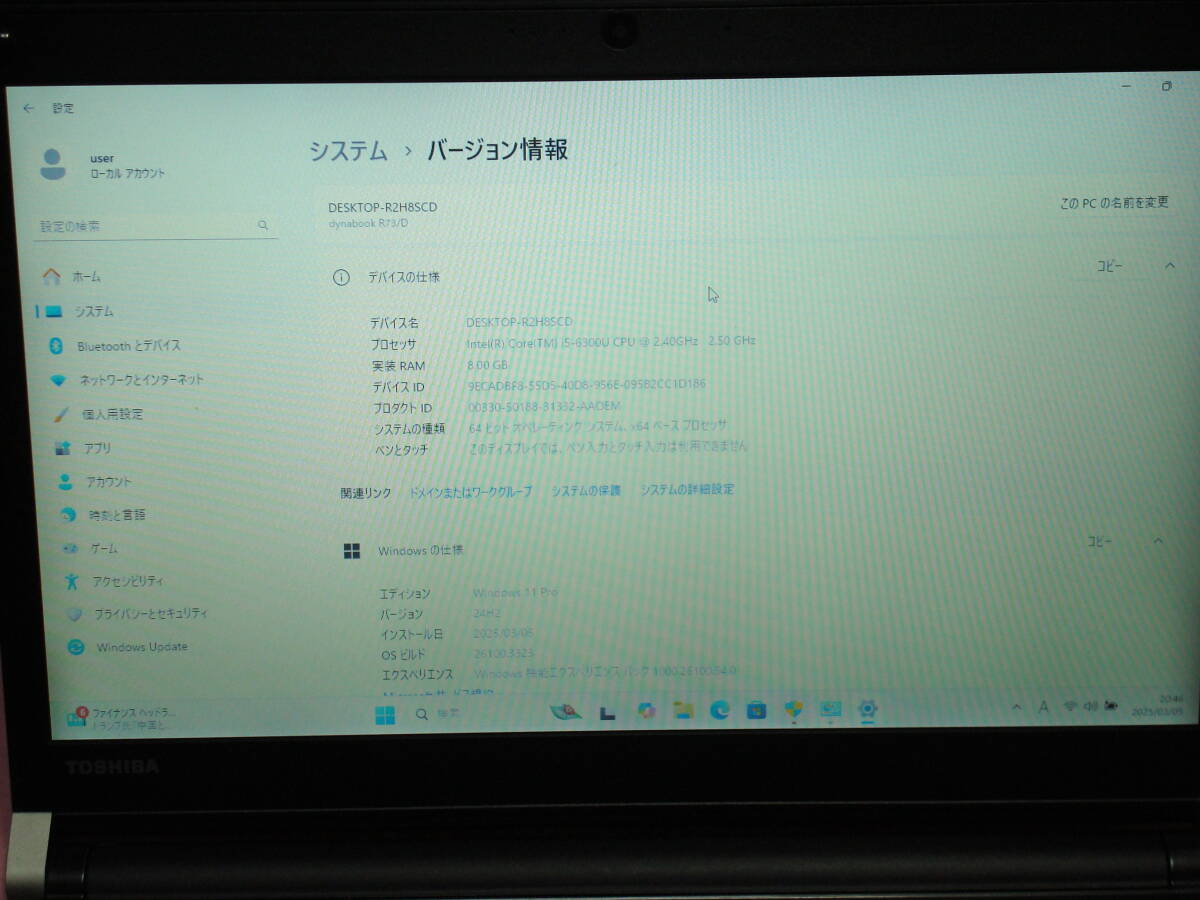This screenshot has width=1200, height=900.
Task: Open the ファイナンス news widget on taskbar
Action: point(122,718)
